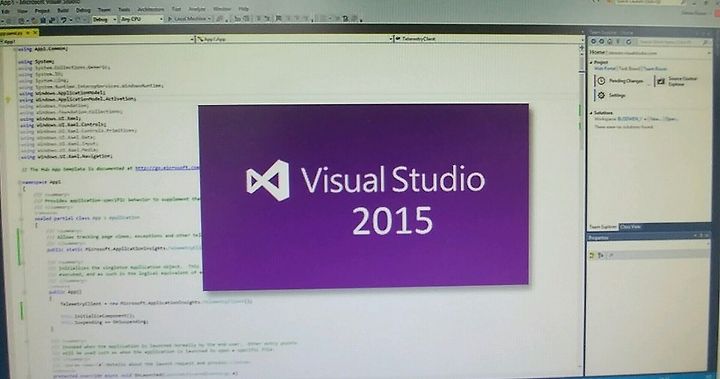Click the Categorized icon in Properties panel
Screen dimensions: 720x379
point(591,255)
